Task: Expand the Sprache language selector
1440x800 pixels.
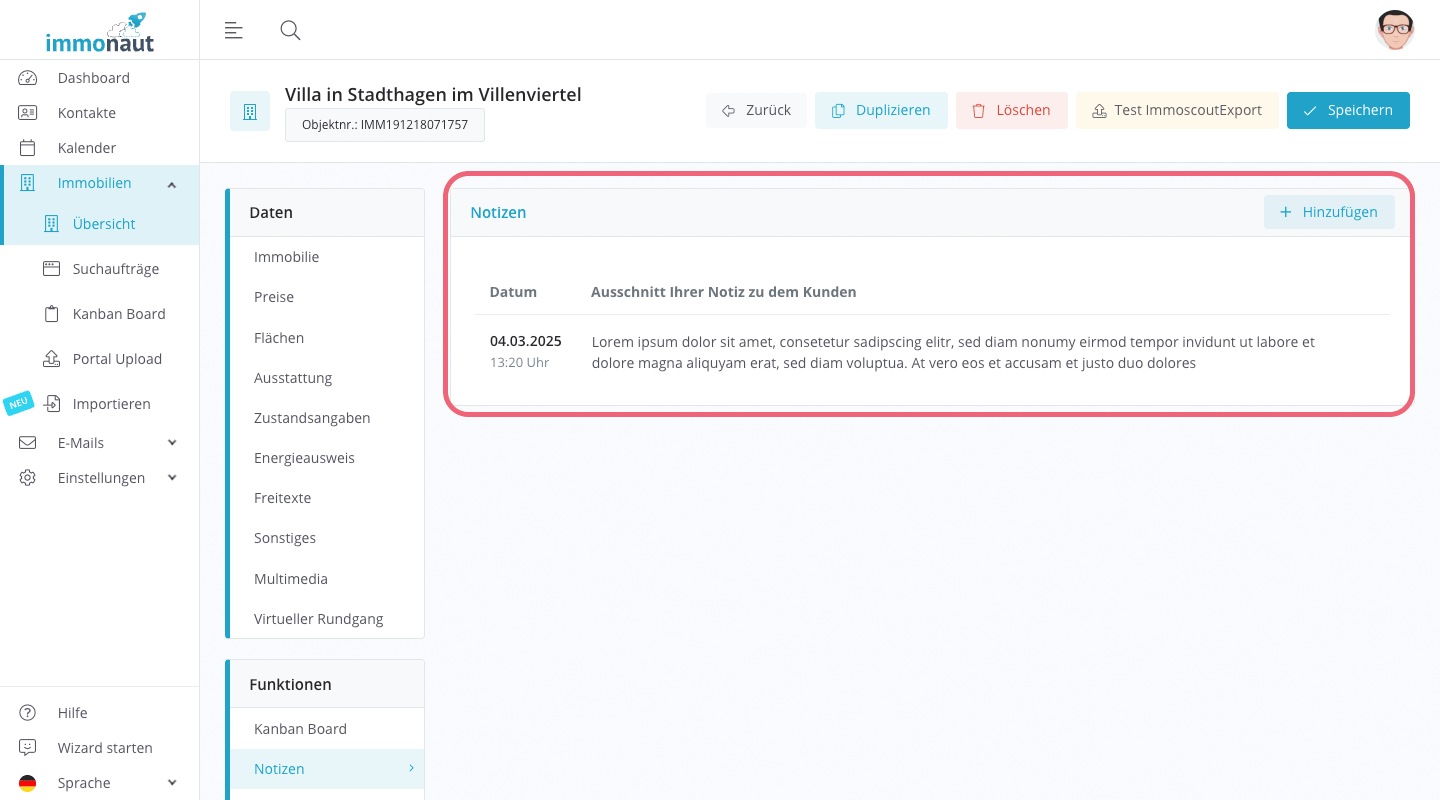Action: pyautogui.click(x=171, y=782)
